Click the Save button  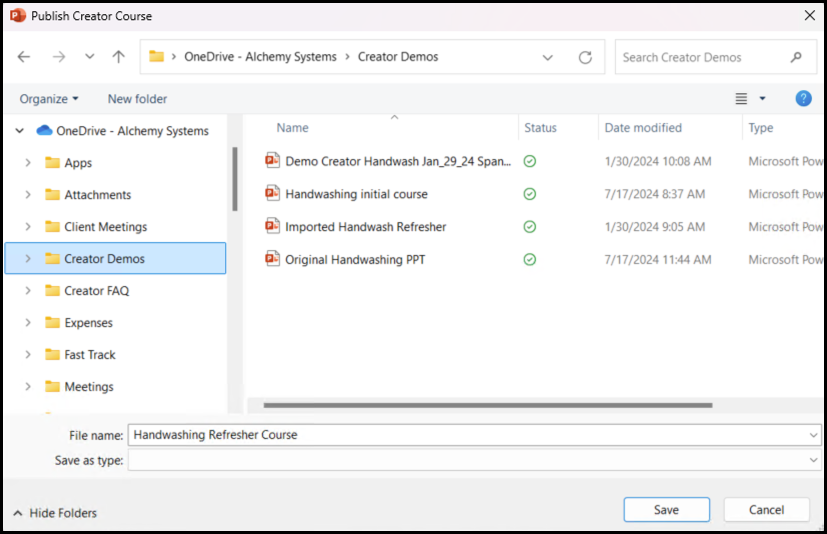pyautogui.click(x=667, y=510)
